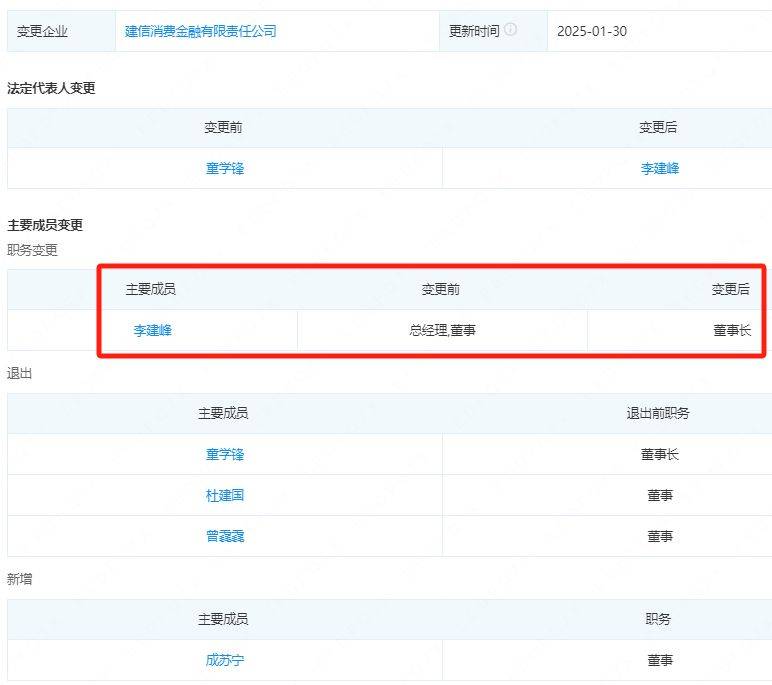Open 李建峰 link in the 变更后 column
This screenshot has height=685, width=772.
[x=660, y=168]
